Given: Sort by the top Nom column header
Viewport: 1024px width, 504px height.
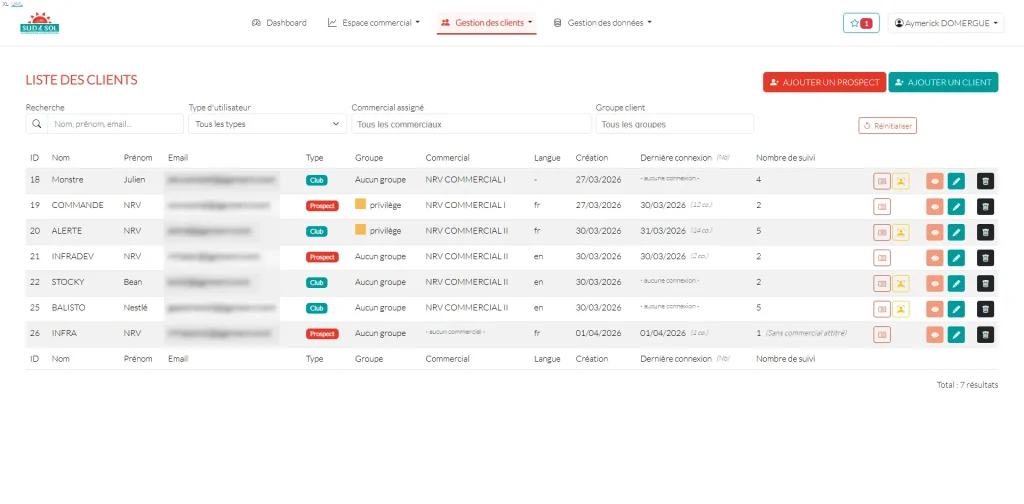Looking at the screenshot, I should (61, 157).
